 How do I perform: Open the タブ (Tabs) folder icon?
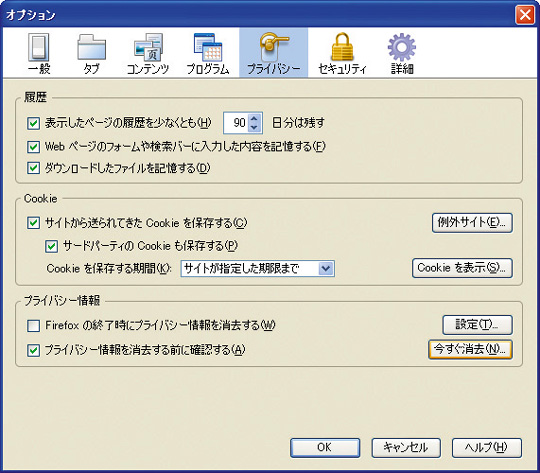(91, 47)
